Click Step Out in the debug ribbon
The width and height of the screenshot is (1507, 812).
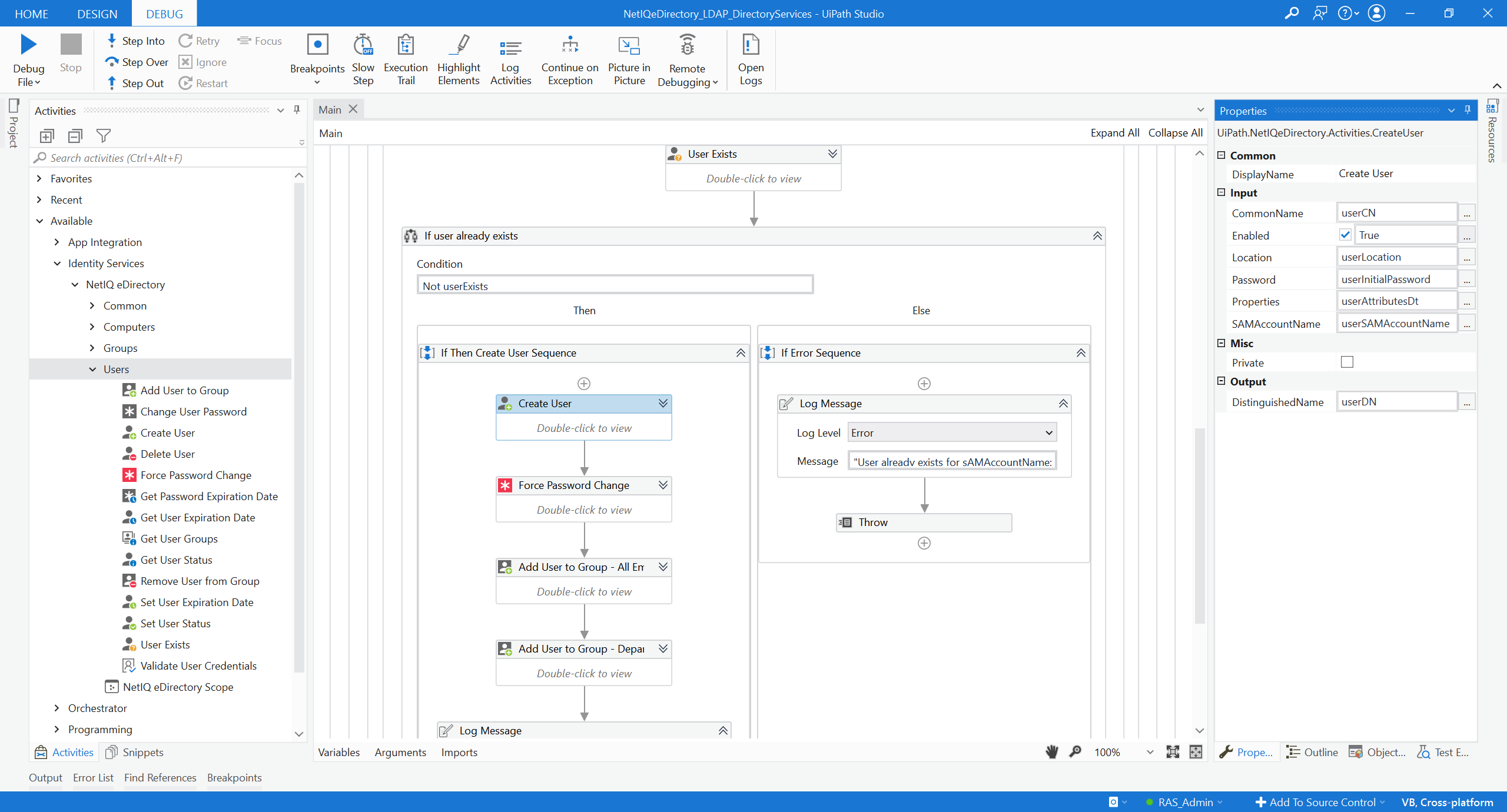pyautogui.click(x=135, y=83)
